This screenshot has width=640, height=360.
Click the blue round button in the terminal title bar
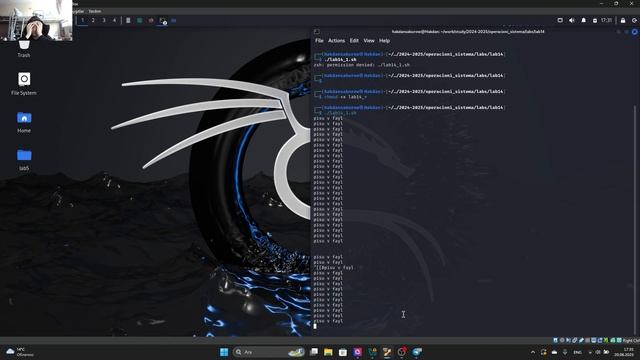pos(634,31)
